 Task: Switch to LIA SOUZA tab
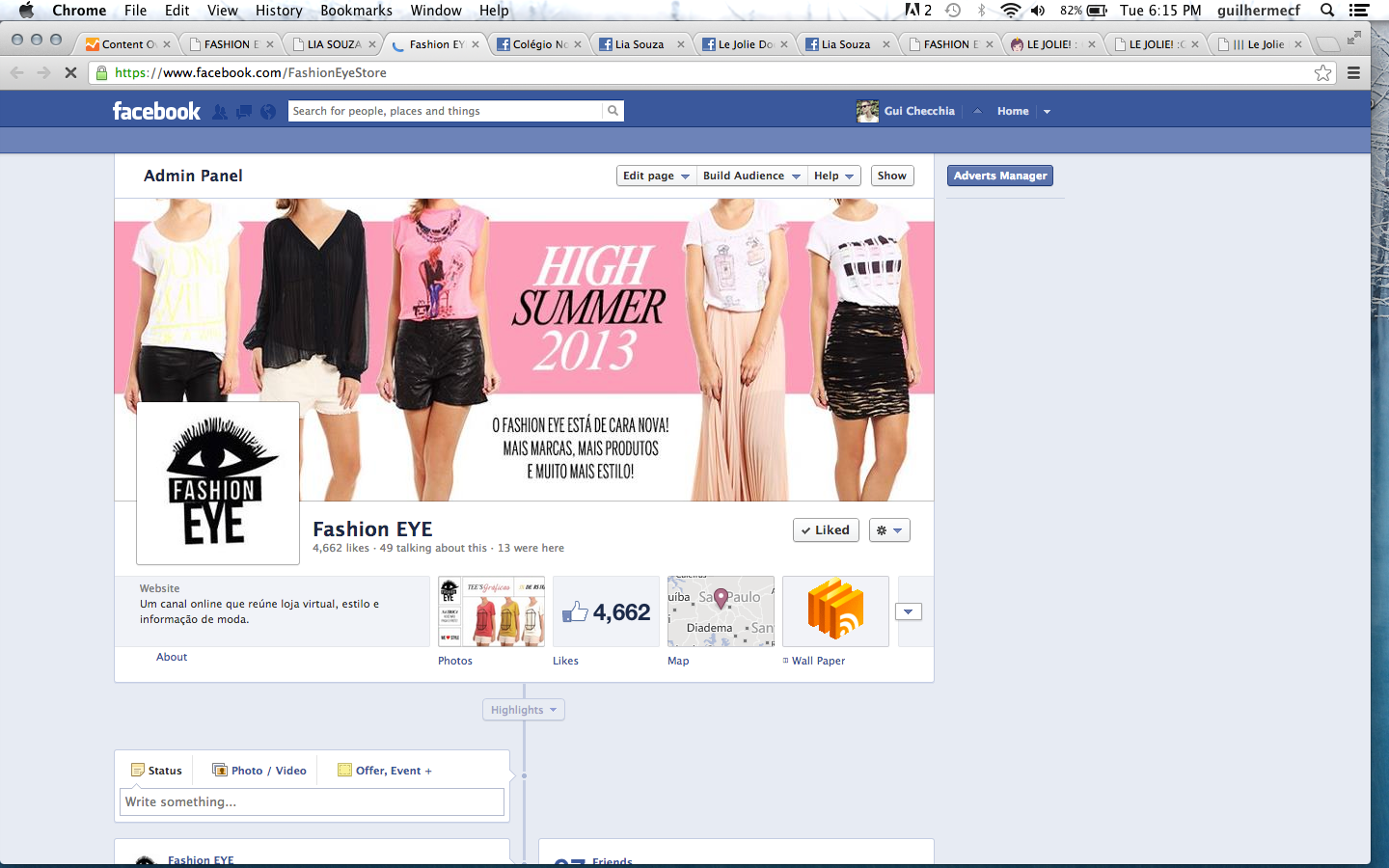click(x=334, y=44)
